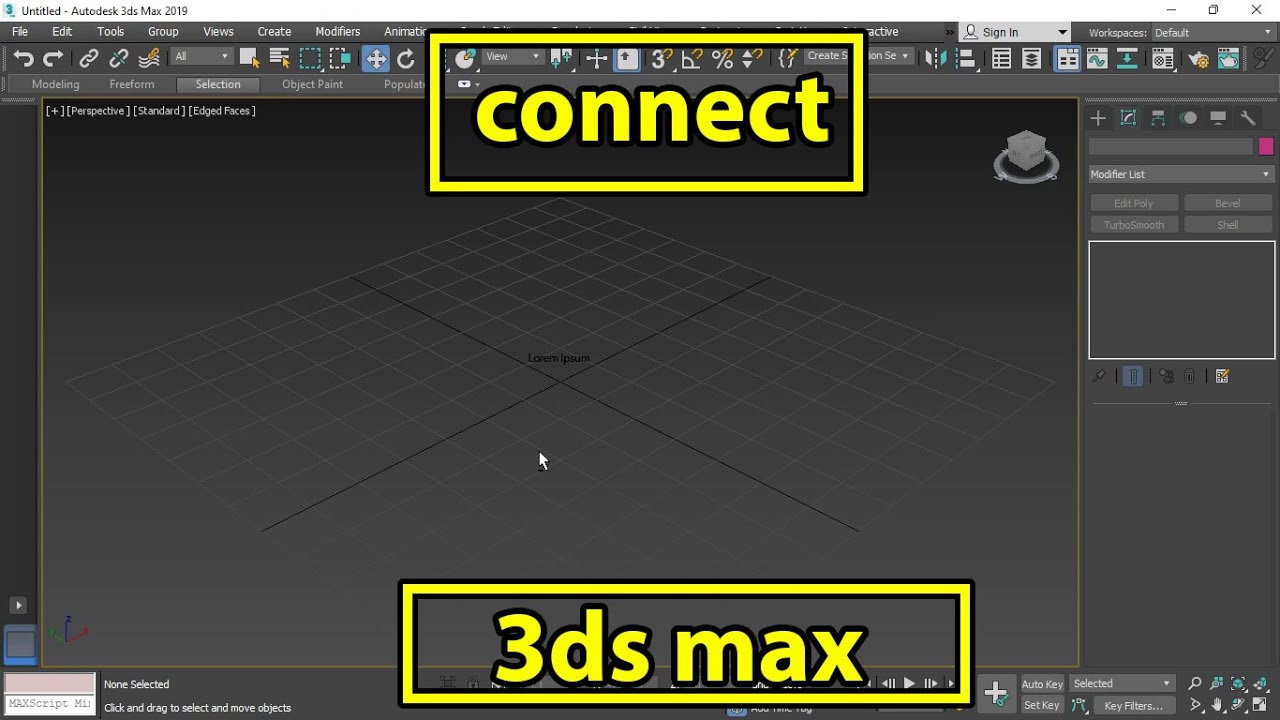The height and width of the screenshot is (720, 1280).
Task: Switch to the Utilities command panel
Action: (1248, 118)
